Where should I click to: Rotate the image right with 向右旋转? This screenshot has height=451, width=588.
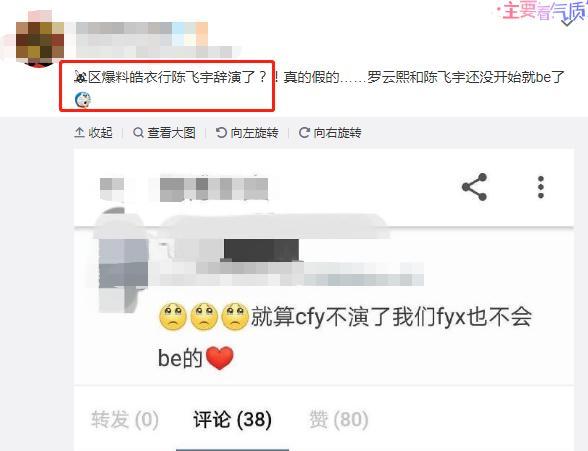coord(330,132)
